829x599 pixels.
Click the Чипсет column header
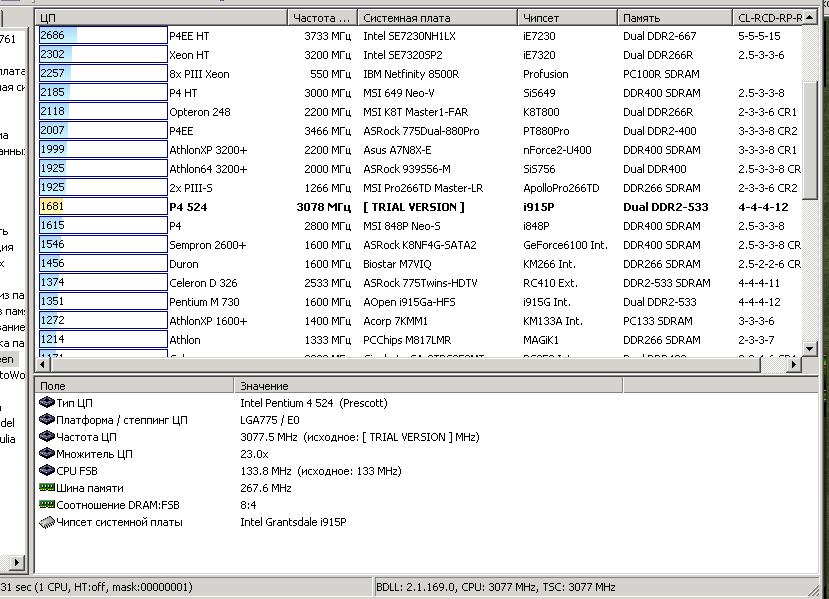(x=566, y=18)
